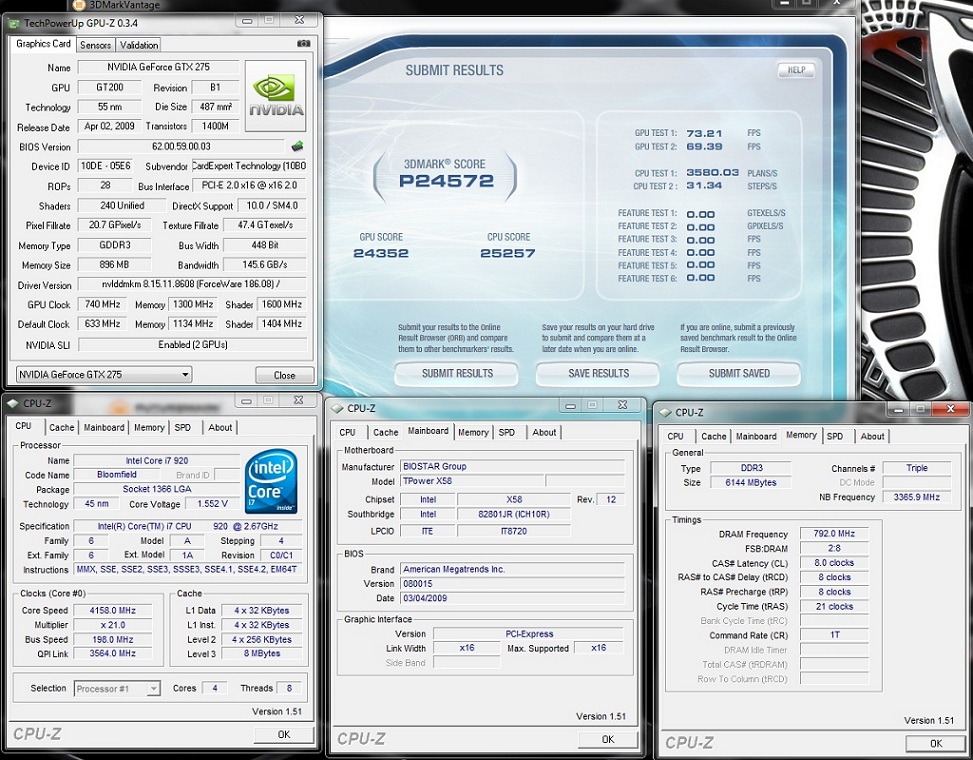Click the GPU-Z title bar app icon

(14, 24)
